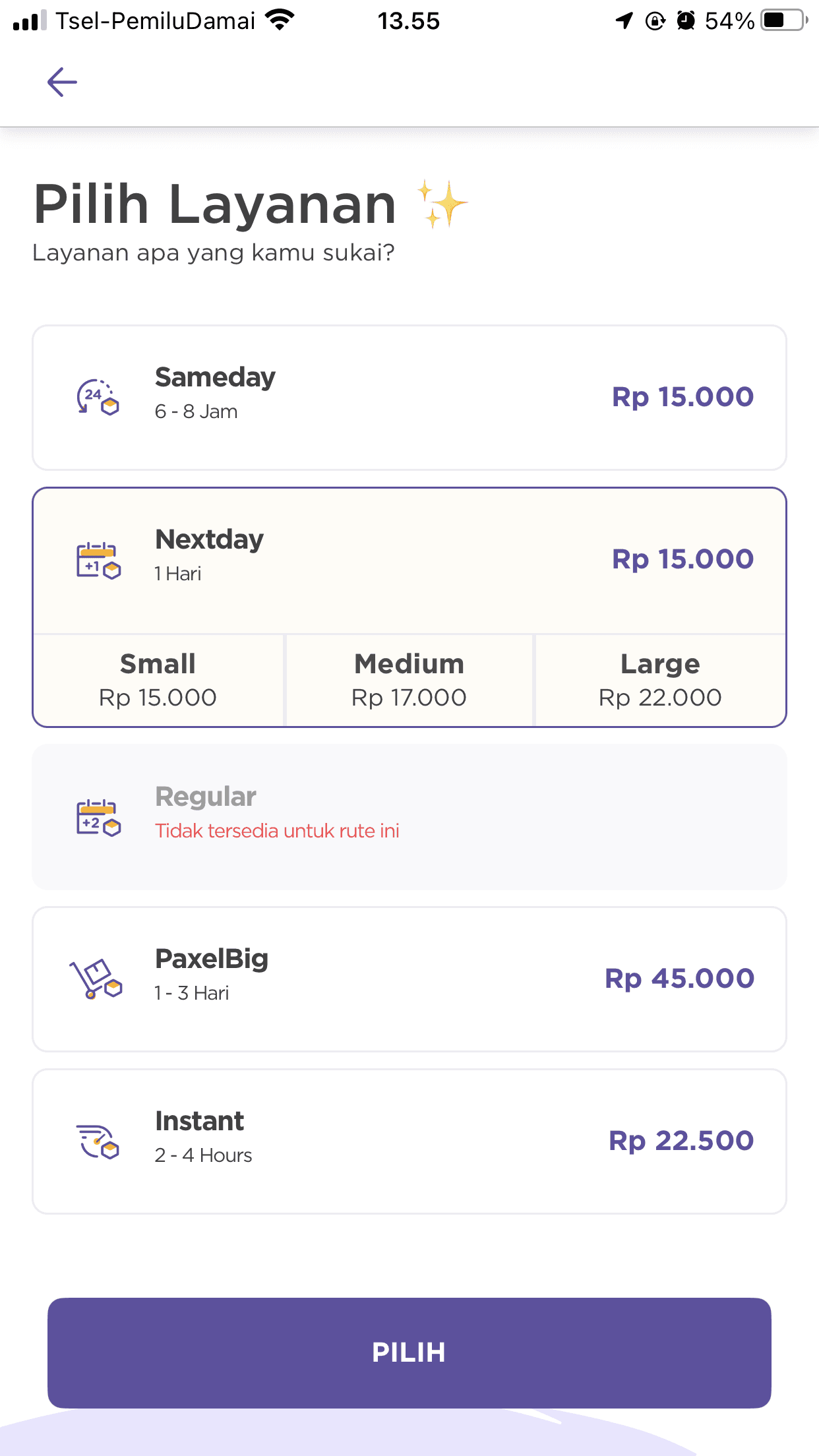
Task: Tap the Instant speedometer package icon
Action: pyautogui.click(x=98, y=1141)
